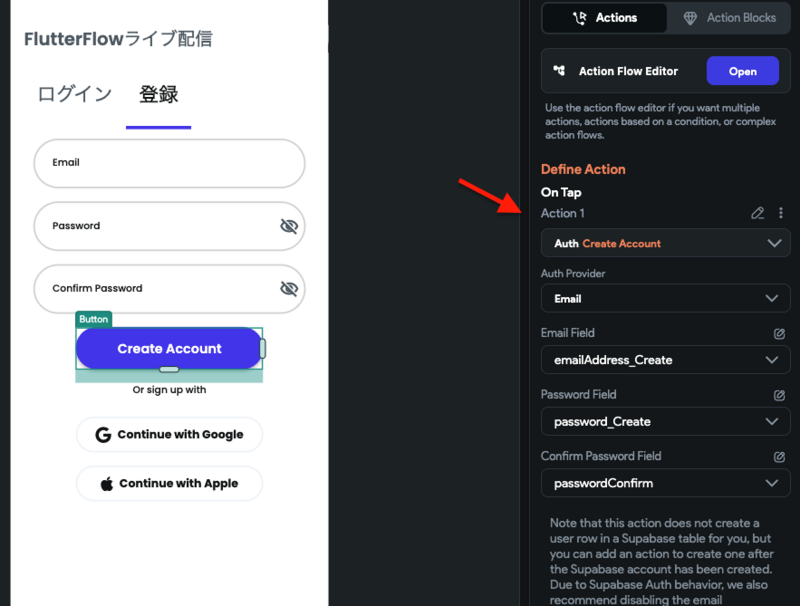Click the Password input field
800x606 pixels.
pos(169,226)
